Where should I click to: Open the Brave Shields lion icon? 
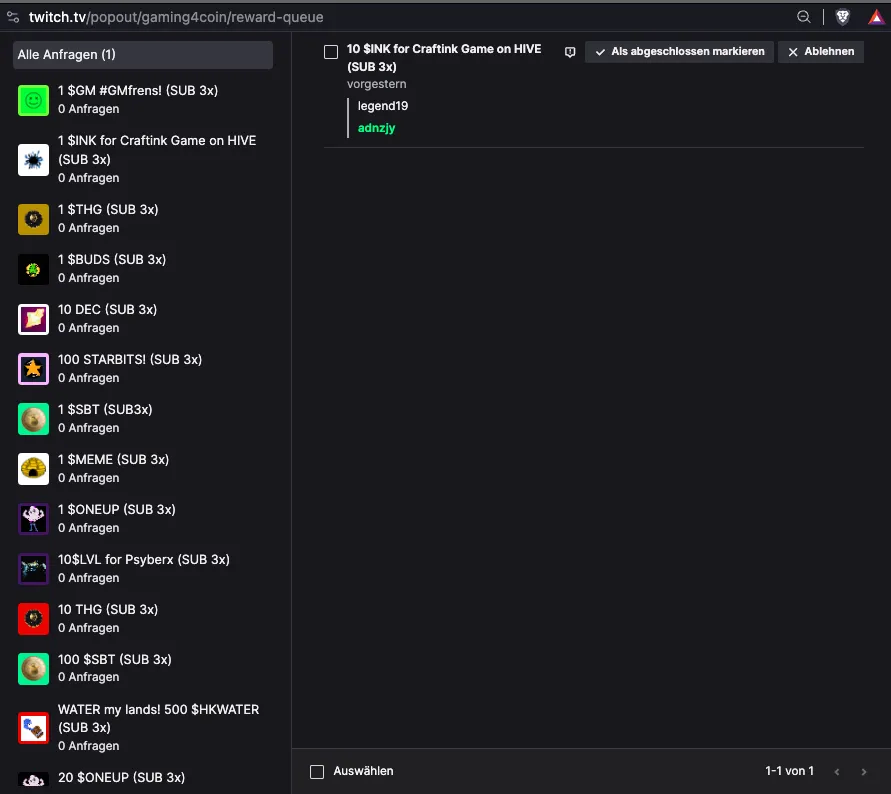point(843,17)
